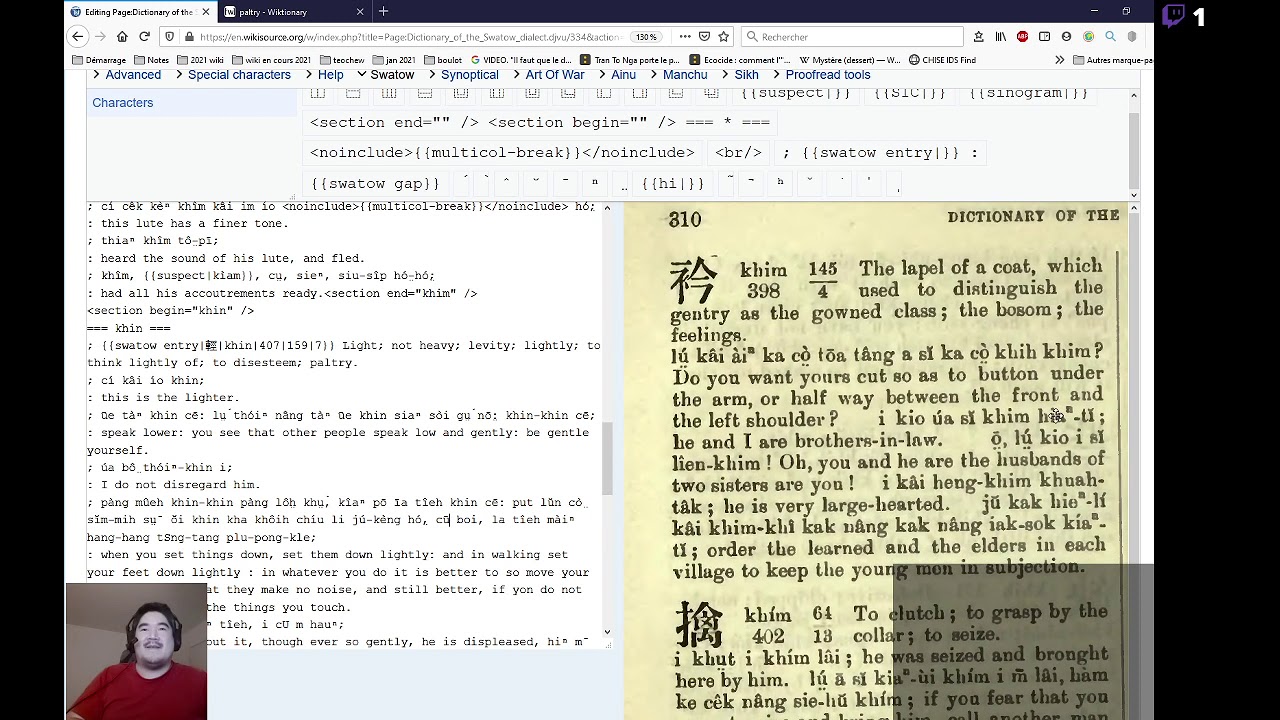Screen dimensions: 1280x720
Task: Open the browser home page icon
Action: (122, 37)
